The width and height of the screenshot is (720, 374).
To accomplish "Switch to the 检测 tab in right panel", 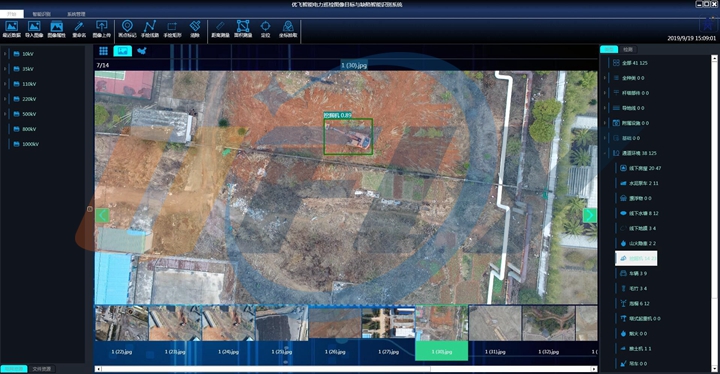I will tap(628, 49).
